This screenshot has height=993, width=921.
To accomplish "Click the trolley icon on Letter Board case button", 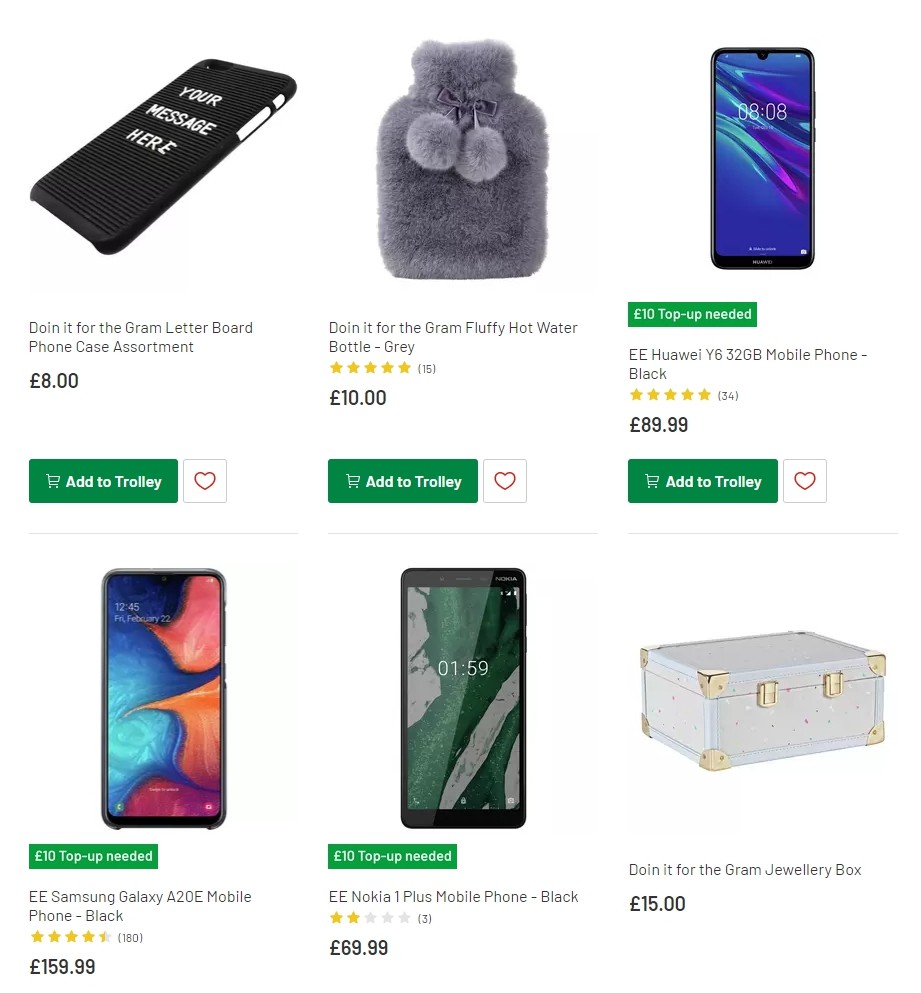I will [52, 481].
